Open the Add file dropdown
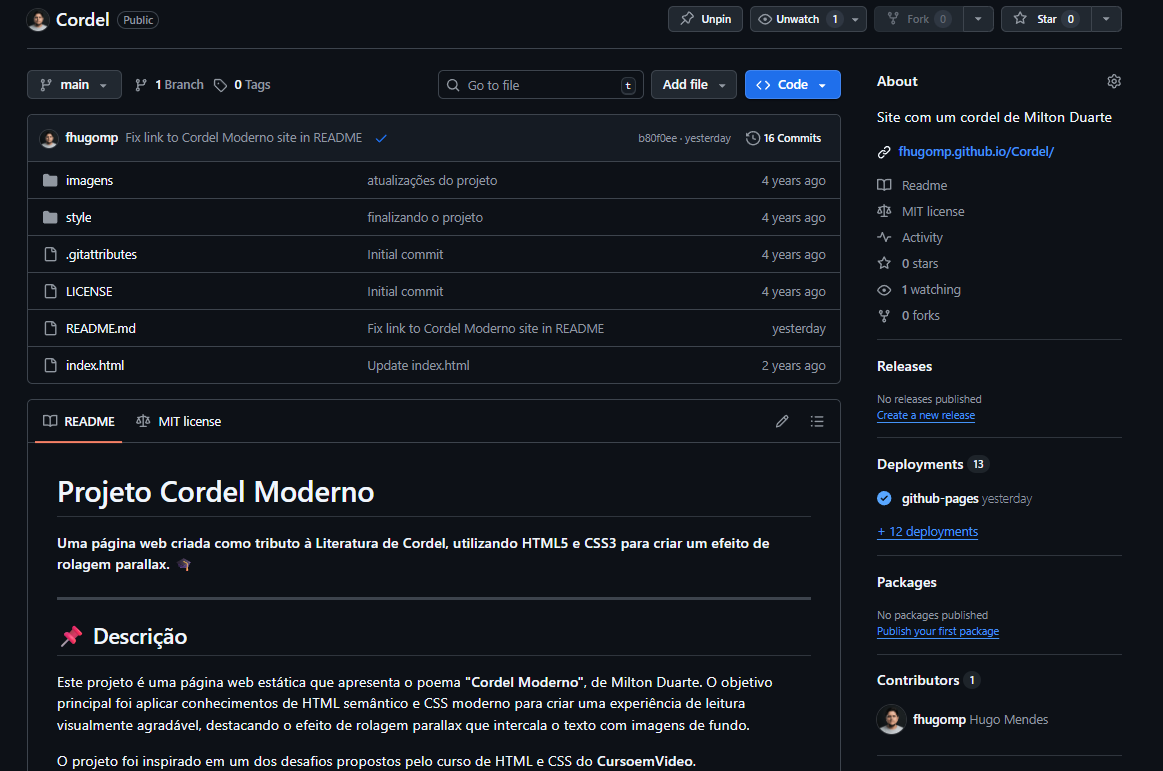 tap(693, 85)
